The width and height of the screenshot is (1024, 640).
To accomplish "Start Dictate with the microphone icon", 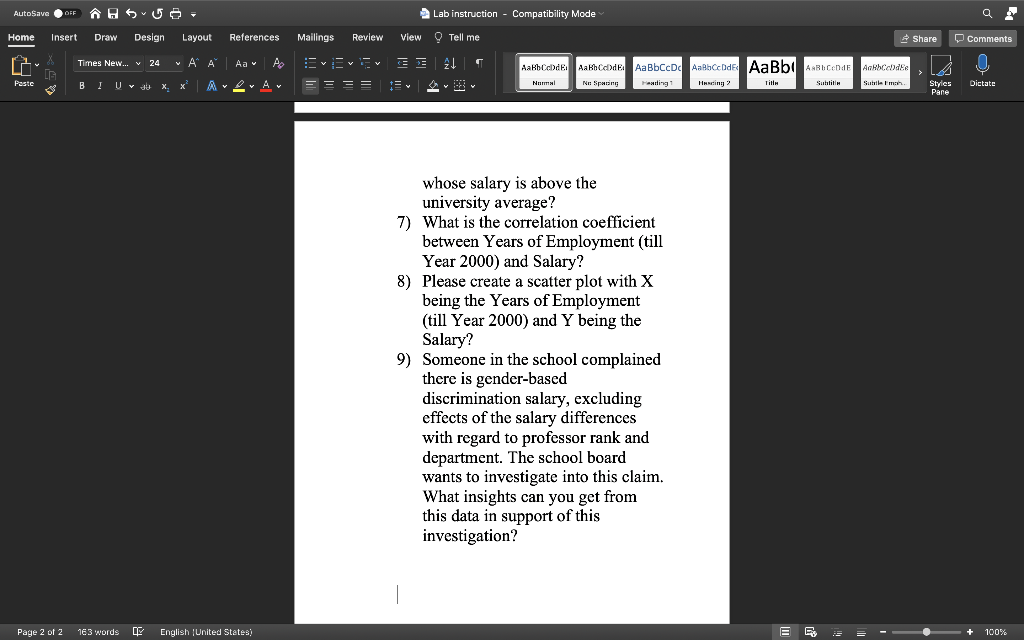I will [x=982, y=71].
